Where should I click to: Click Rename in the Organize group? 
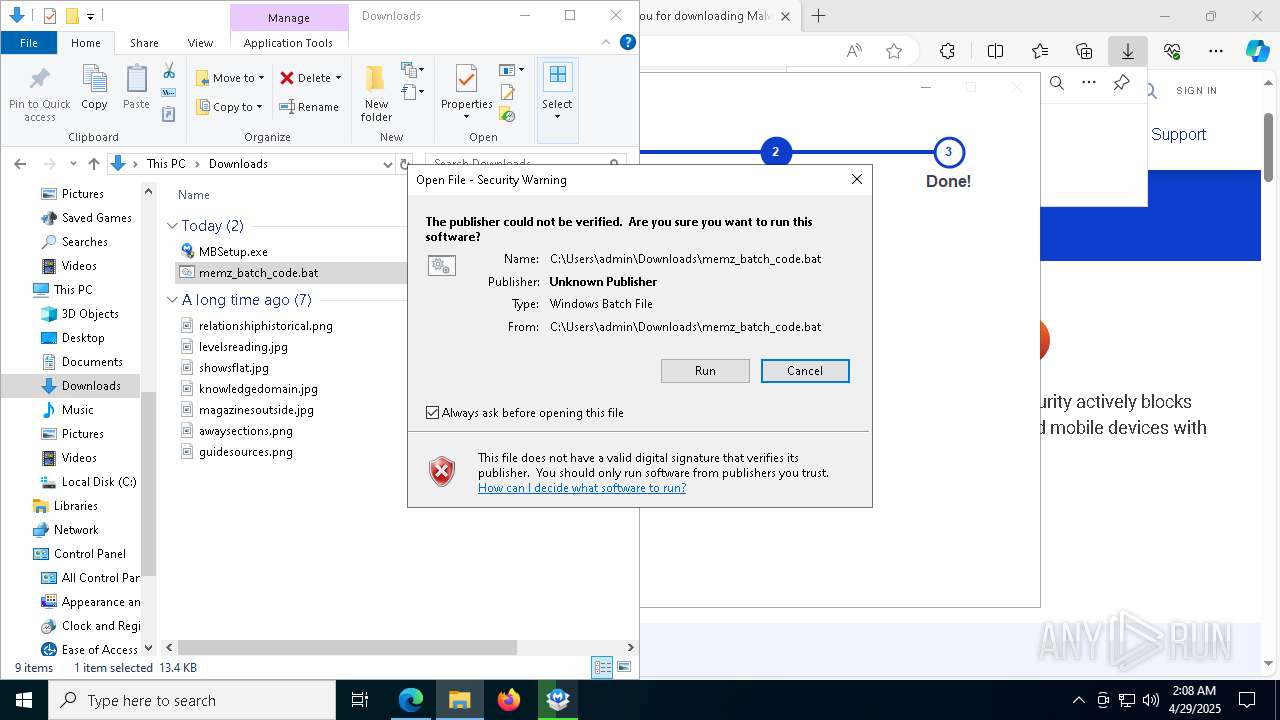[309, 107]
